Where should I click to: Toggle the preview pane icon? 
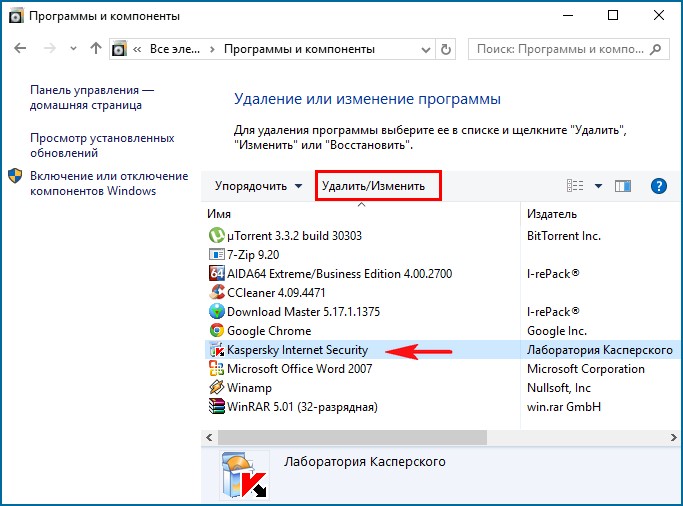pyautogui.click(x=622, y=186)
